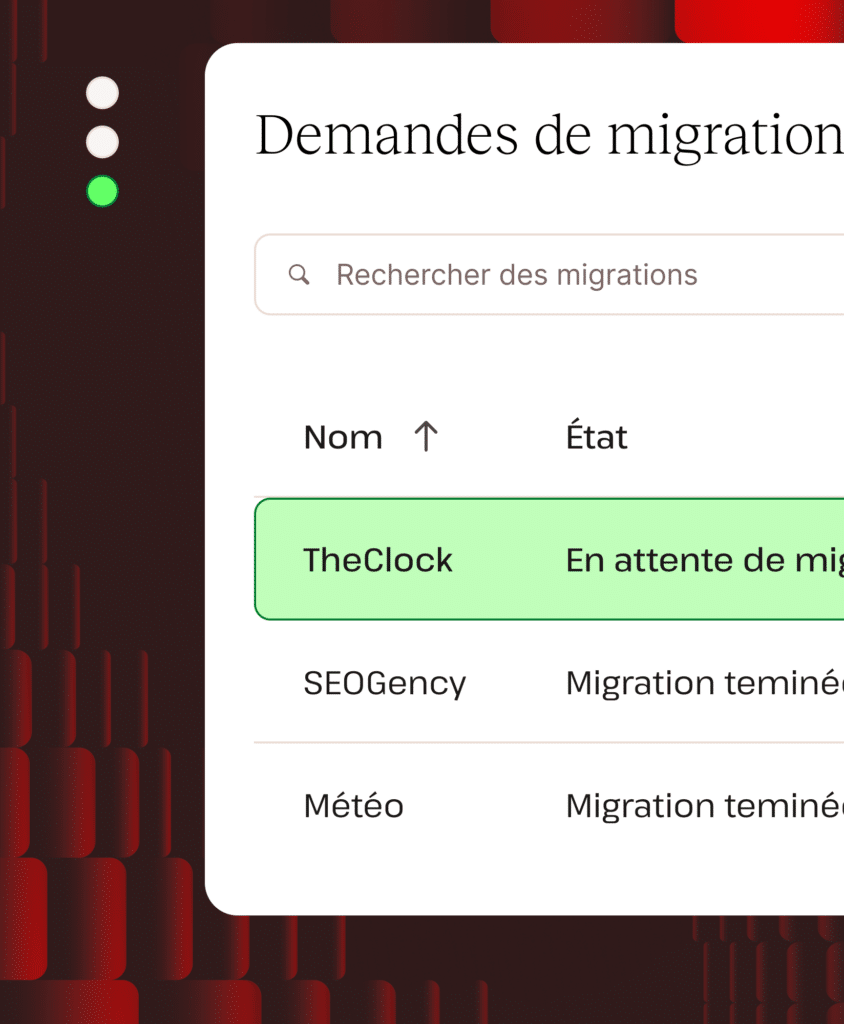Select the Météo row name
This screenshot has width=844, height=1024.
pos(354,806)
